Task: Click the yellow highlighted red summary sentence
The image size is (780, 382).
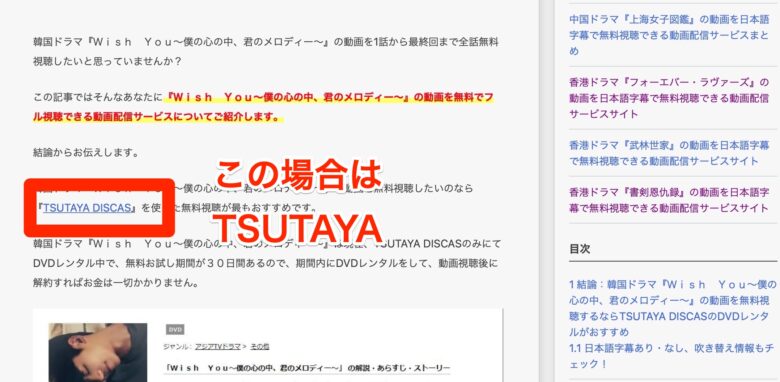Action: pyautogui.click(x=263, y=107)
